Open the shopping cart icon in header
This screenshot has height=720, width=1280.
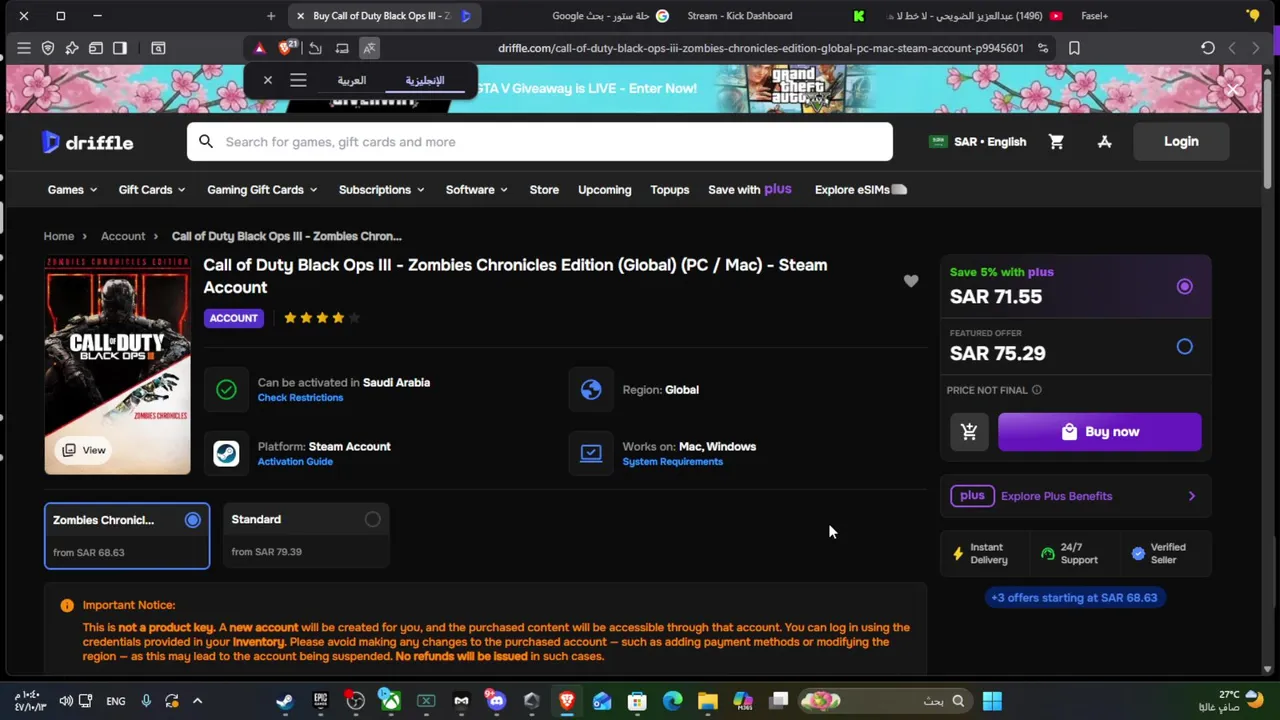click(x=1056, y=142)
